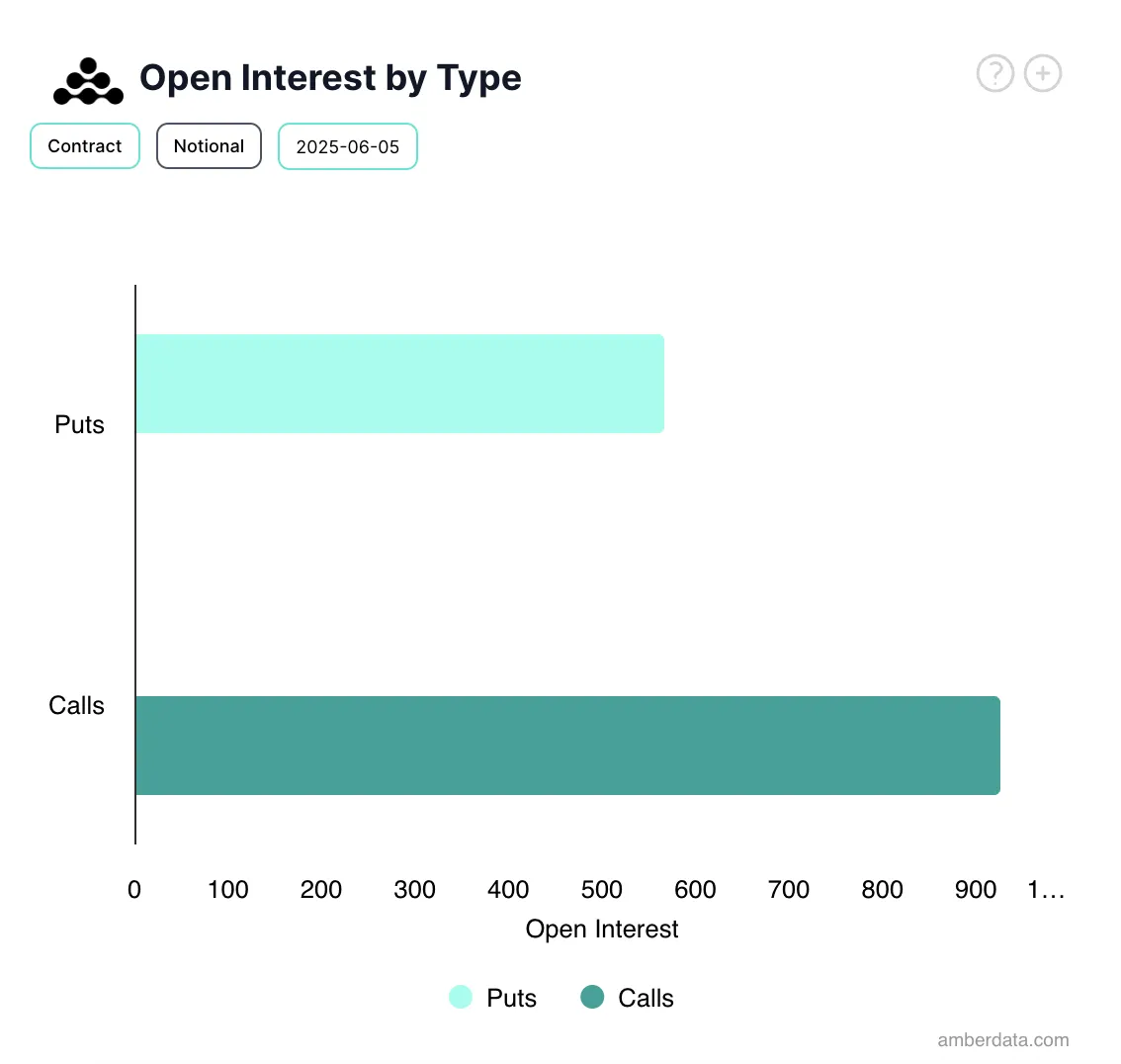Image resolution: width=1121 pixels, height=1064 pixels.
Task: Open the 2025-06-05 date dropdown
Action: [348, 146]
